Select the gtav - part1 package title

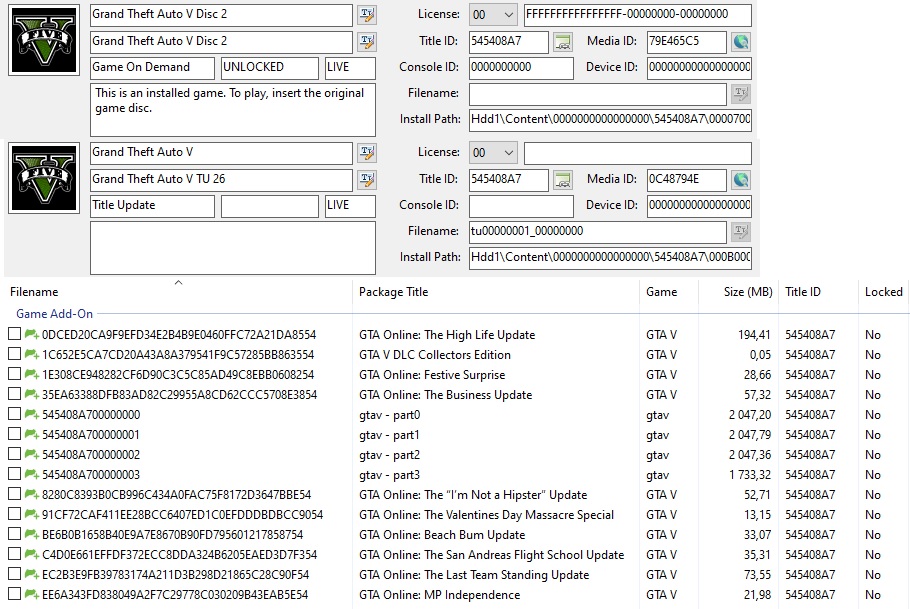tap(389, 435)
